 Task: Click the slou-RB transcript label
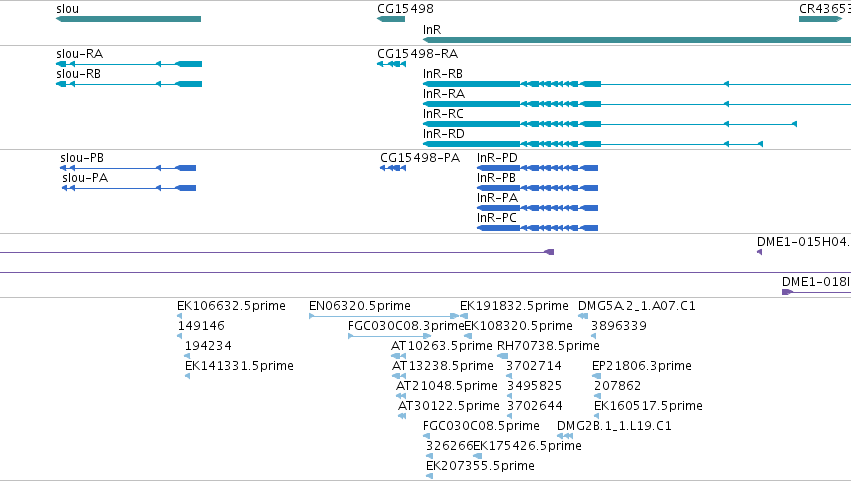(78, 74)
